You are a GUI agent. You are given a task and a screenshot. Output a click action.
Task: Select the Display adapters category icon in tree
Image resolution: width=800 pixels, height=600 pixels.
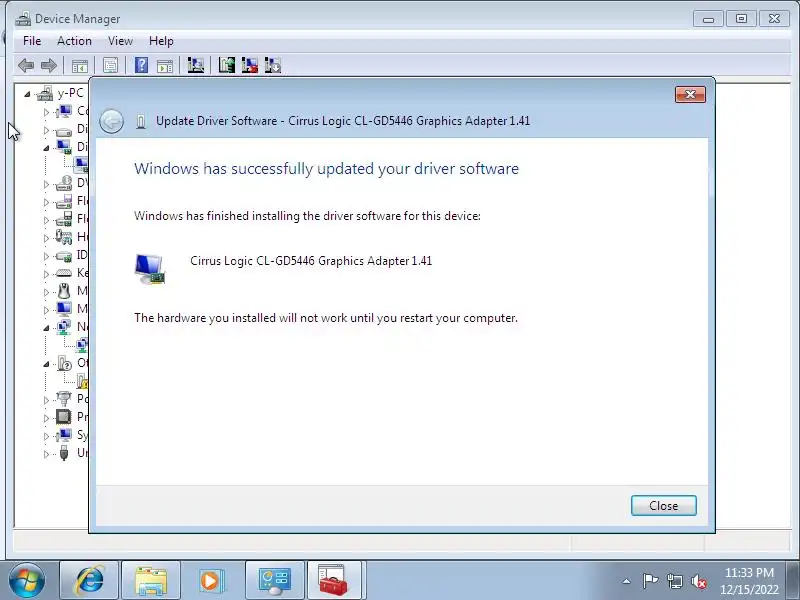(64, 147)
